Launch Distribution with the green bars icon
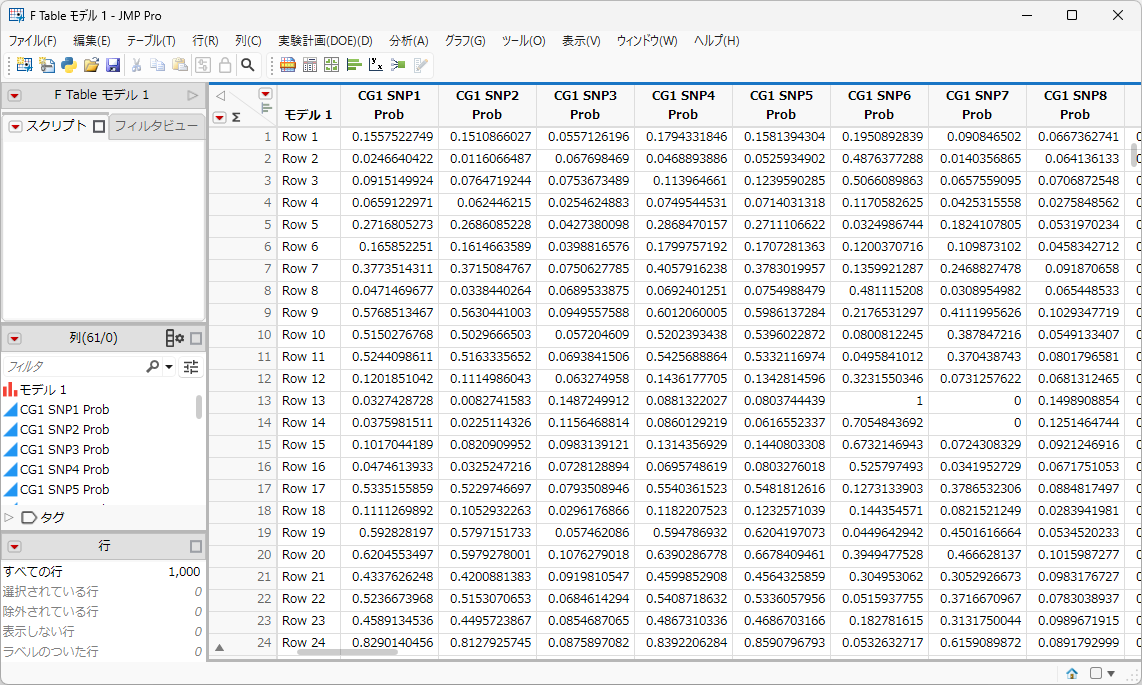Viewport: 1142px width, 685px height. tap(354, 66)
